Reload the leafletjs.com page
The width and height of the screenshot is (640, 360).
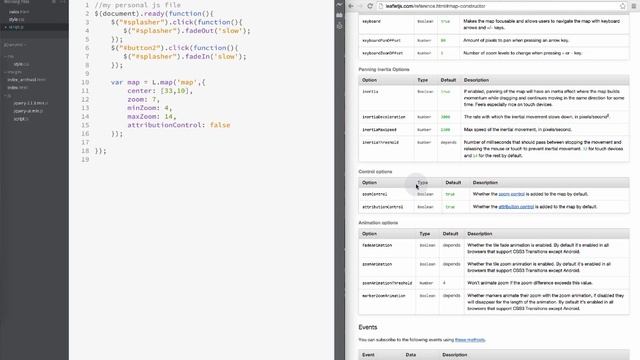pyautogui.click(x=370, y=6)
